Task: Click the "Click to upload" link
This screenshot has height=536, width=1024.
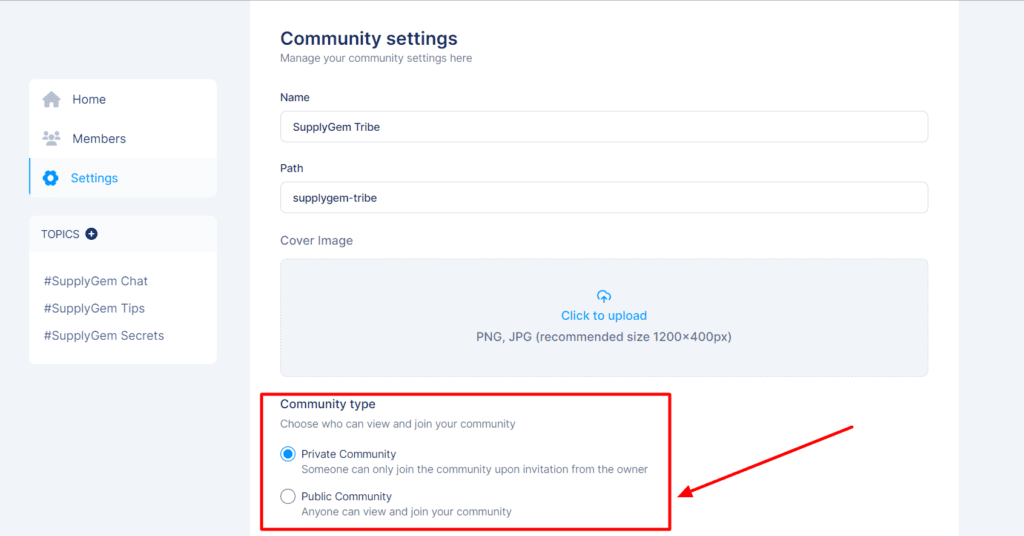Action: click(603, 315)
